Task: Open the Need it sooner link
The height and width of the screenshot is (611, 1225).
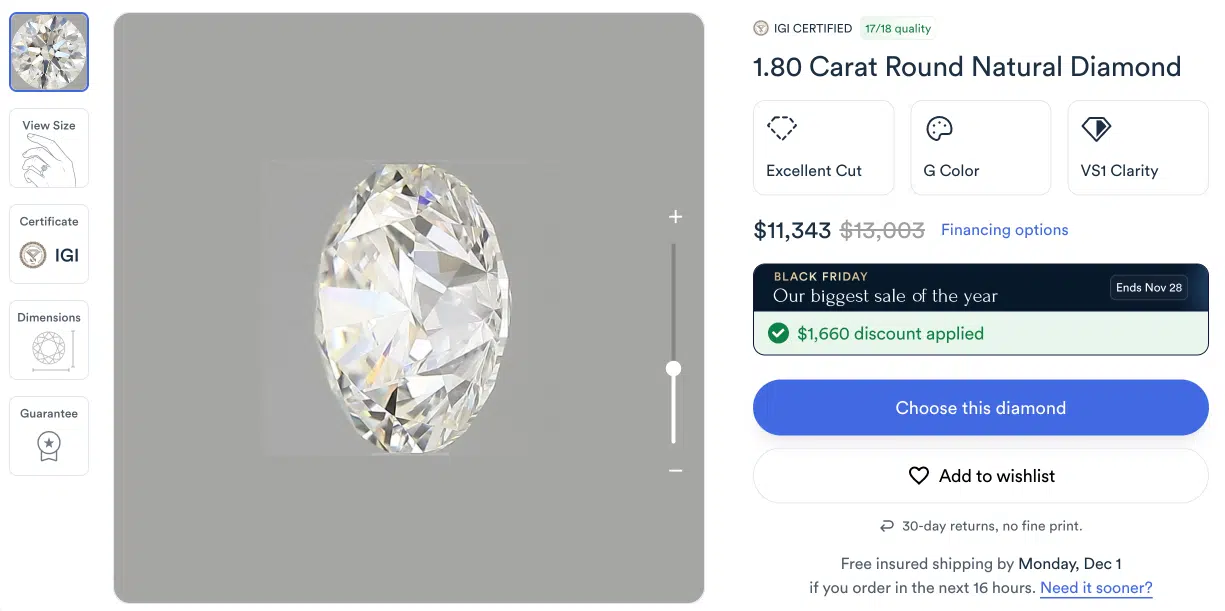Action: [x=1096, y=587]
